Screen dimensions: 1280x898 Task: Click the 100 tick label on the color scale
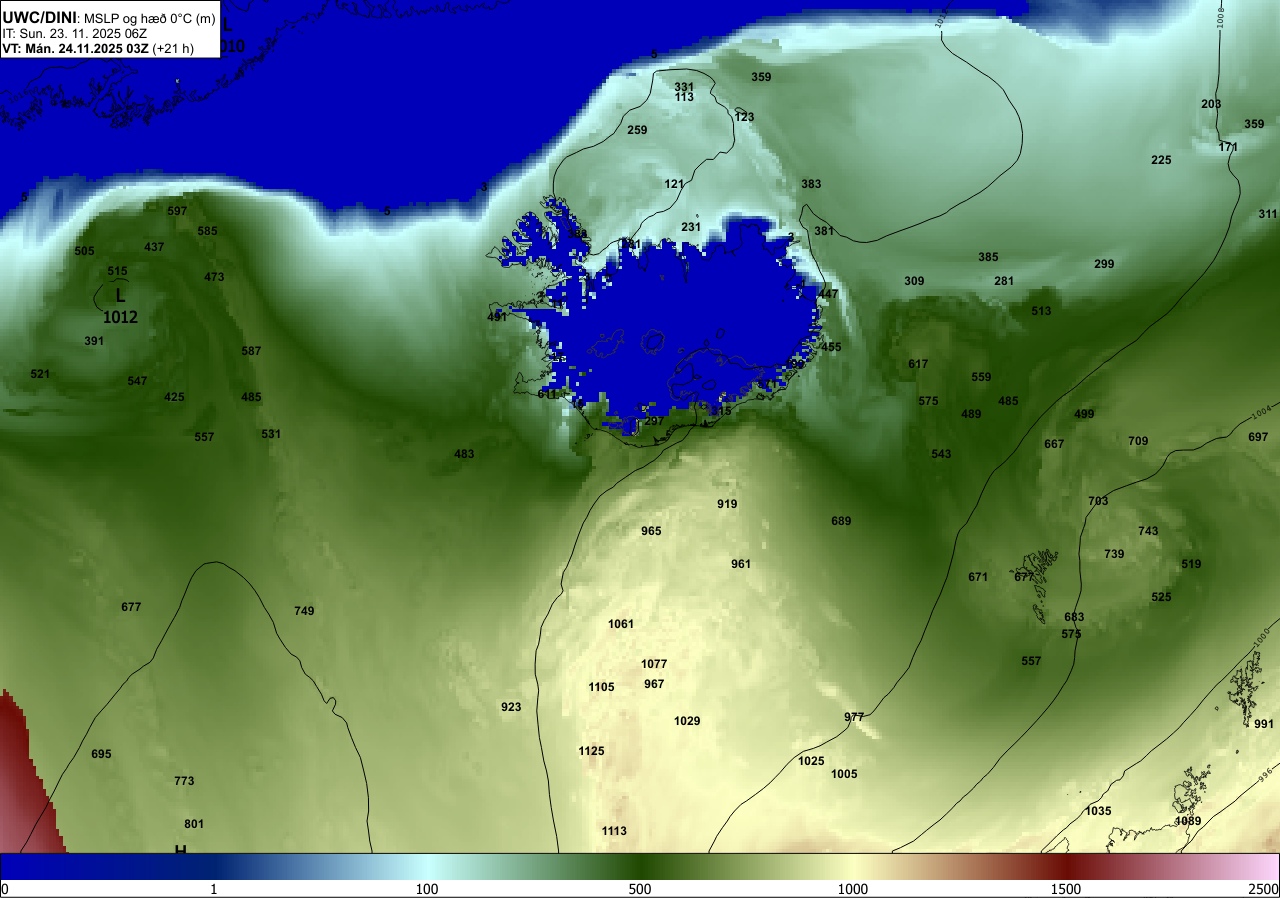coord(427,889)
